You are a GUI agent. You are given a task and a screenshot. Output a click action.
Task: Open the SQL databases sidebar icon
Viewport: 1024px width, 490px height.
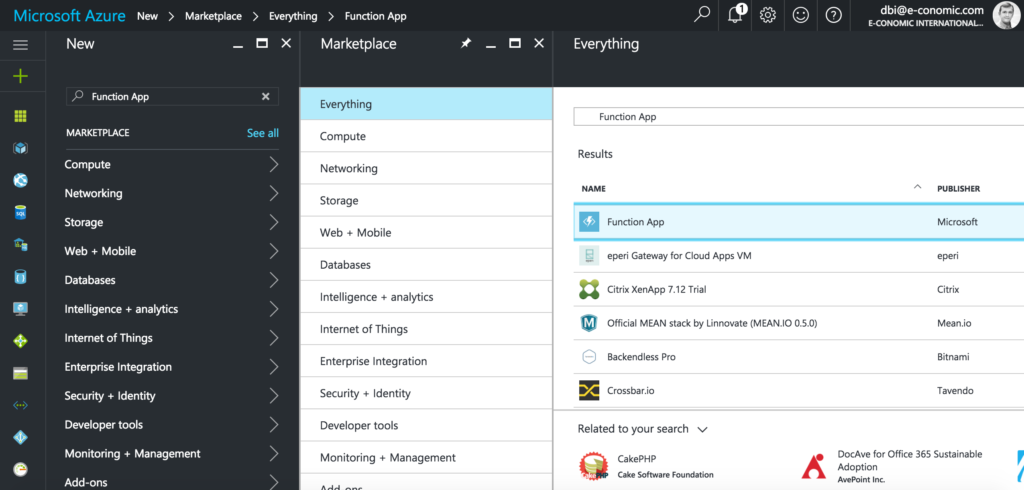[20, 212]
